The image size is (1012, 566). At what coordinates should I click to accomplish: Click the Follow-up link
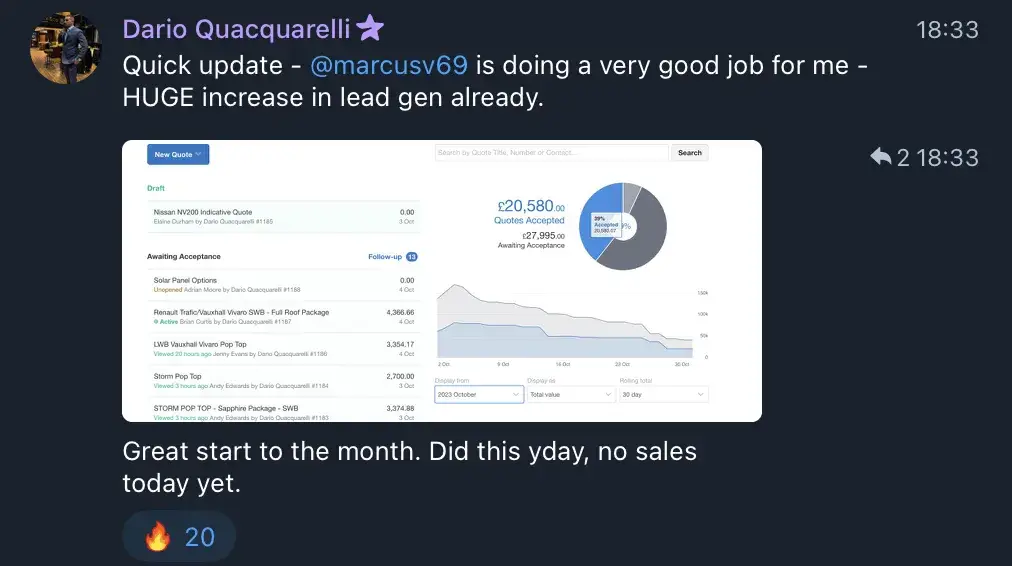click(x=384, y=257)
